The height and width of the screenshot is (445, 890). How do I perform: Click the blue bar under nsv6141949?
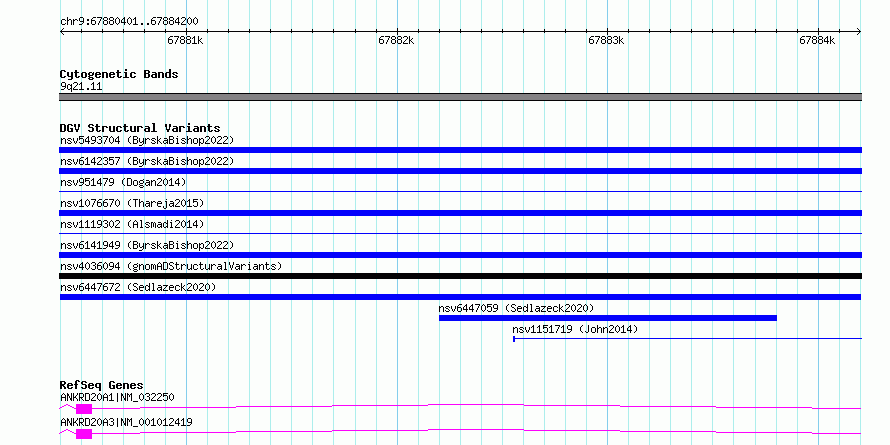pyautogui.click(x=460, y=255)
